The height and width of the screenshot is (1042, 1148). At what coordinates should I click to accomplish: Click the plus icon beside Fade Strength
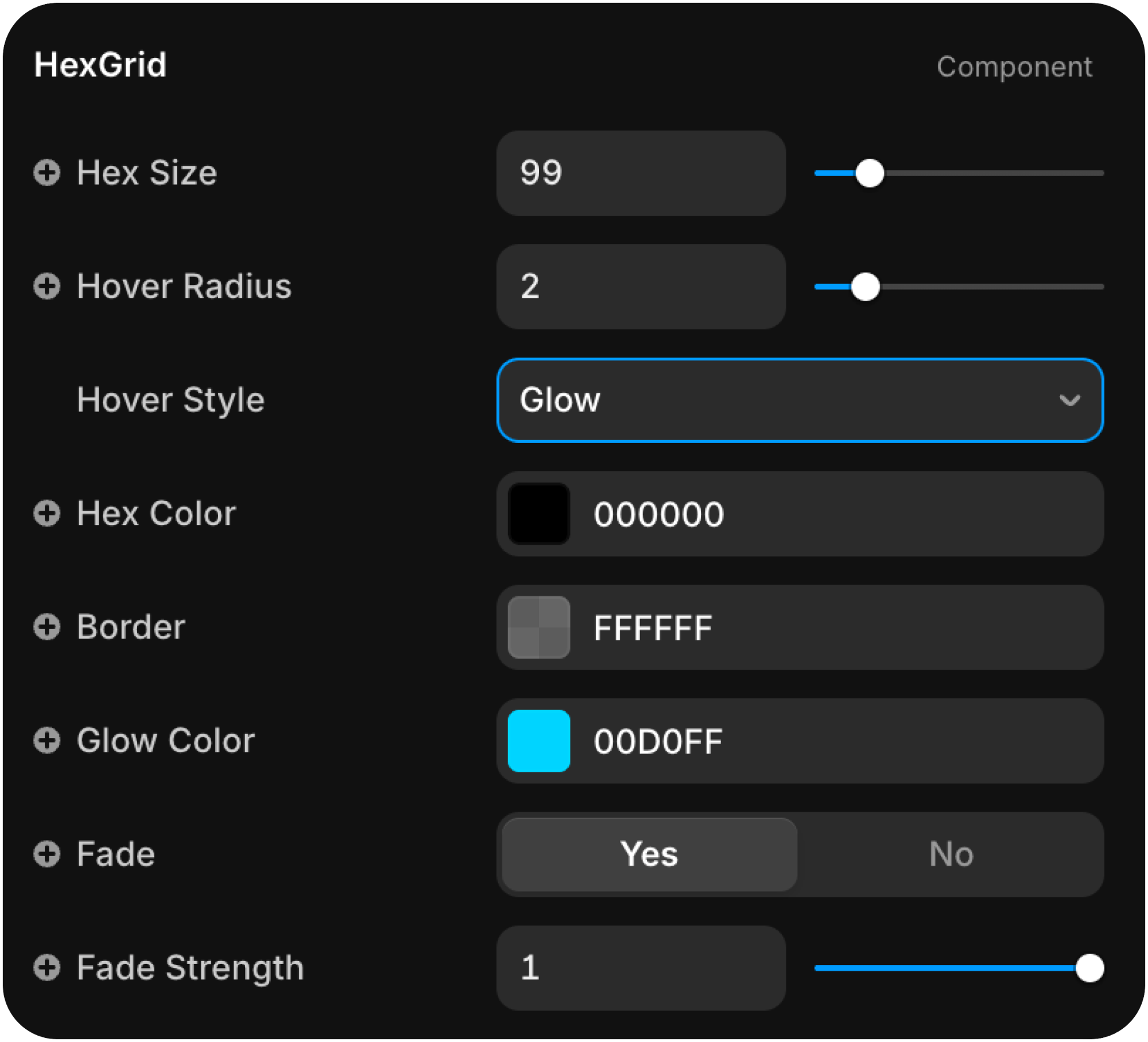point(46,967)
